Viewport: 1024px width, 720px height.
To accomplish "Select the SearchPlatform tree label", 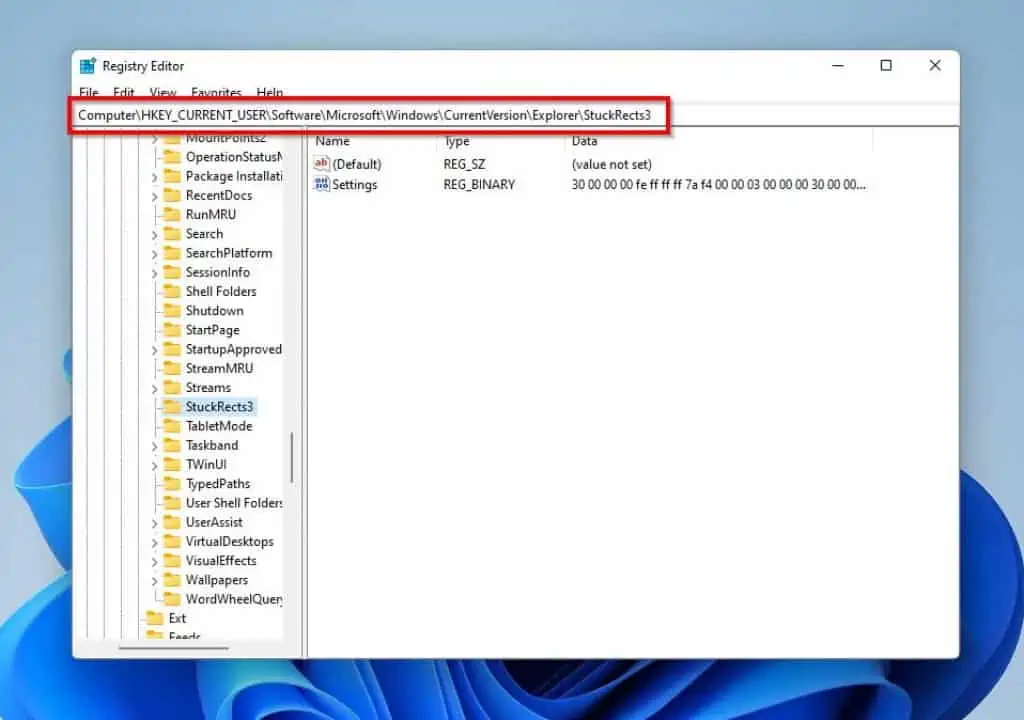I will (229, 253).
